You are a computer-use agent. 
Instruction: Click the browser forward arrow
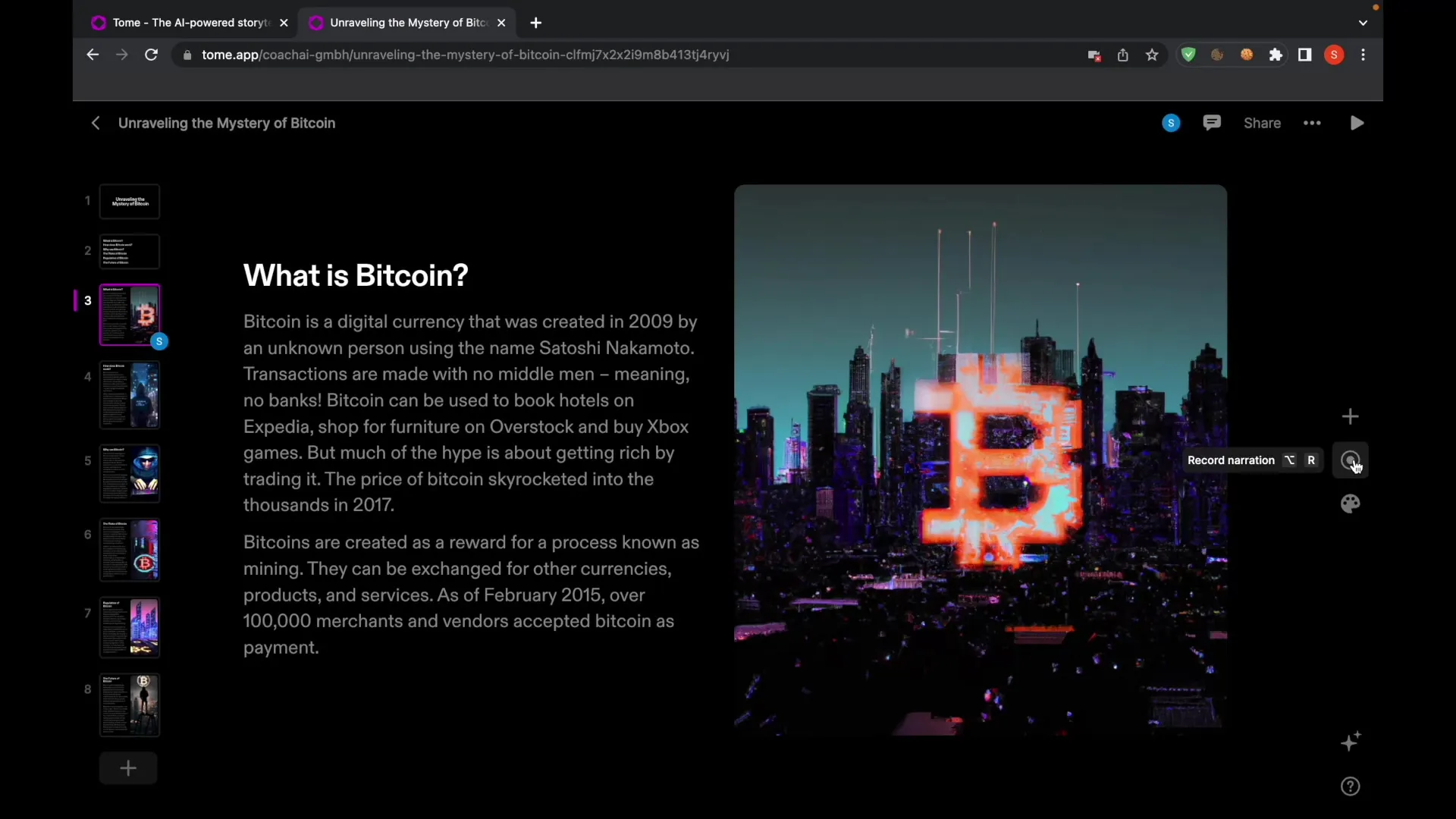point(121,55)
